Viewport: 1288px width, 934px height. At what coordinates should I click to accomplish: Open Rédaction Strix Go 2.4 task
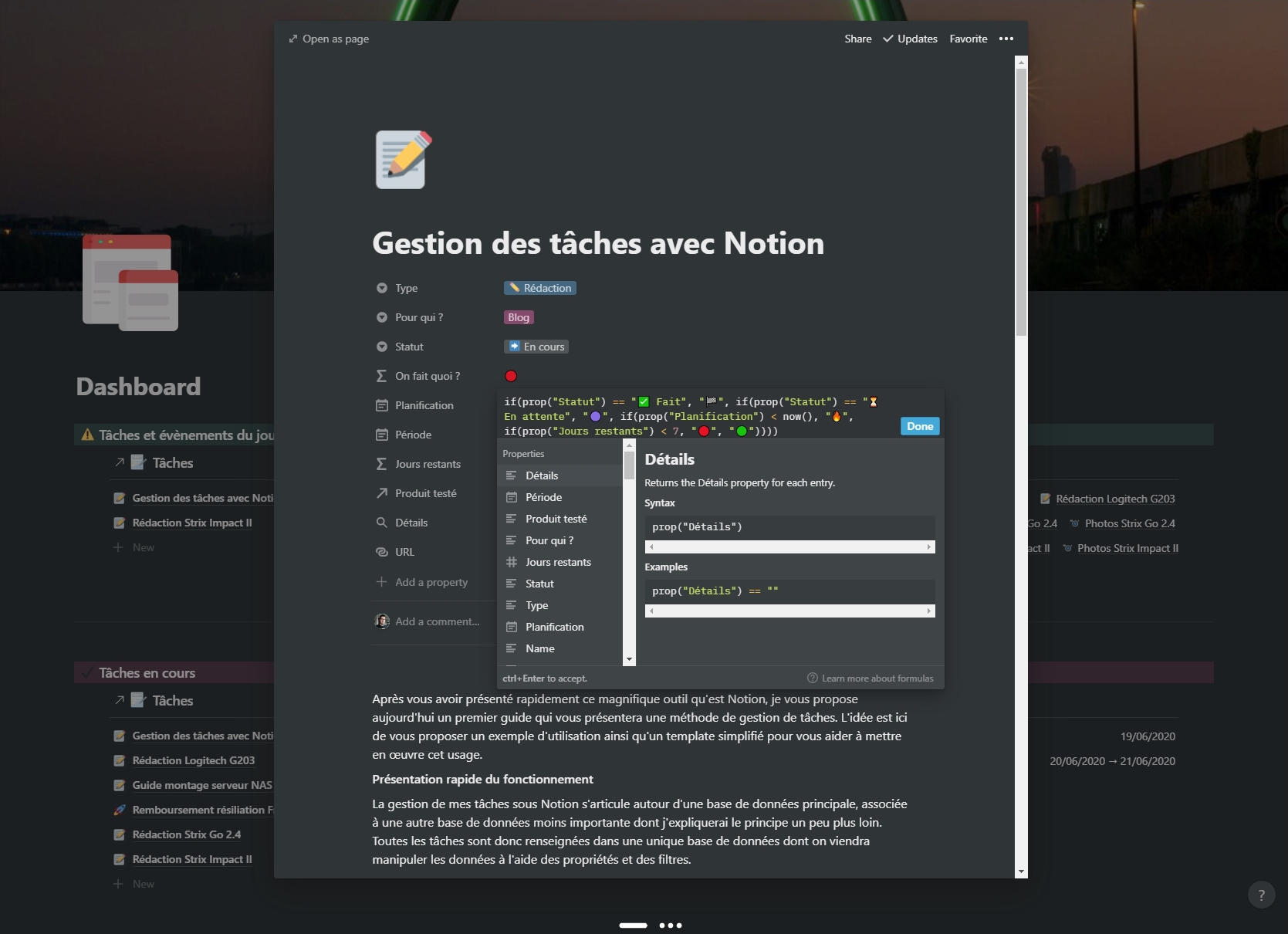click(x=187, y=834)
